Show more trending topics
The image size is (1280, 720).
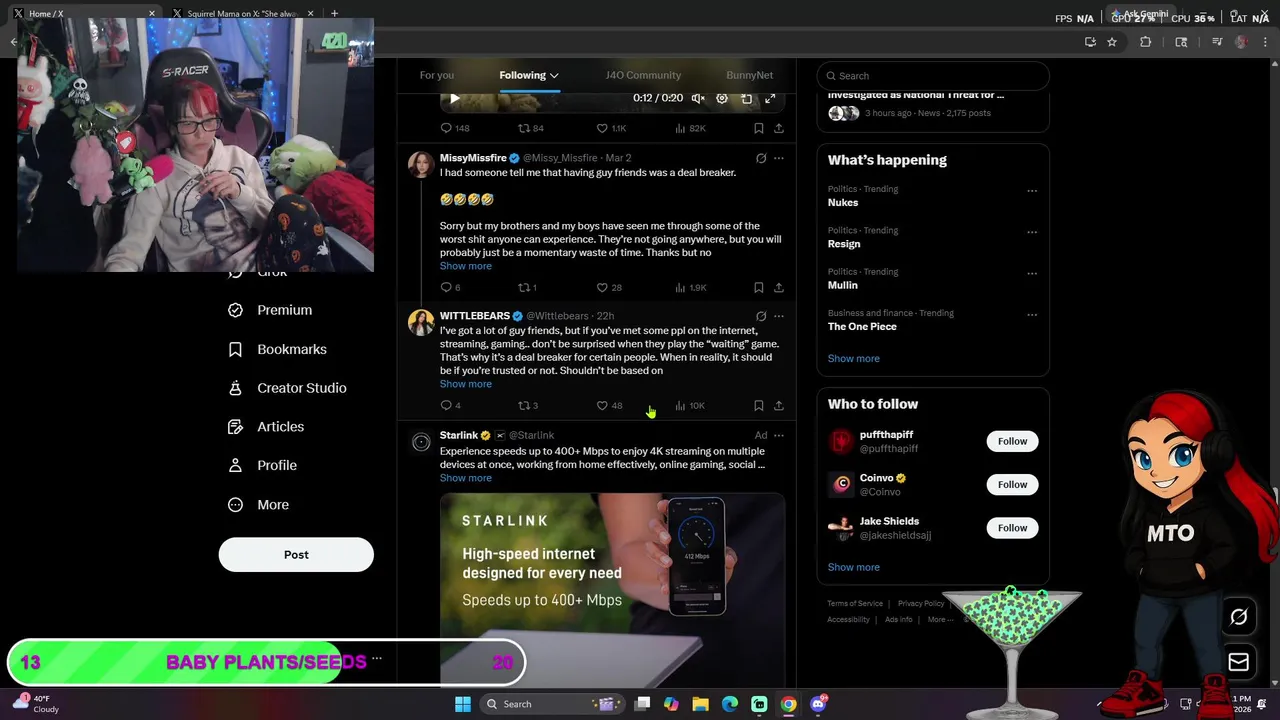853,358
